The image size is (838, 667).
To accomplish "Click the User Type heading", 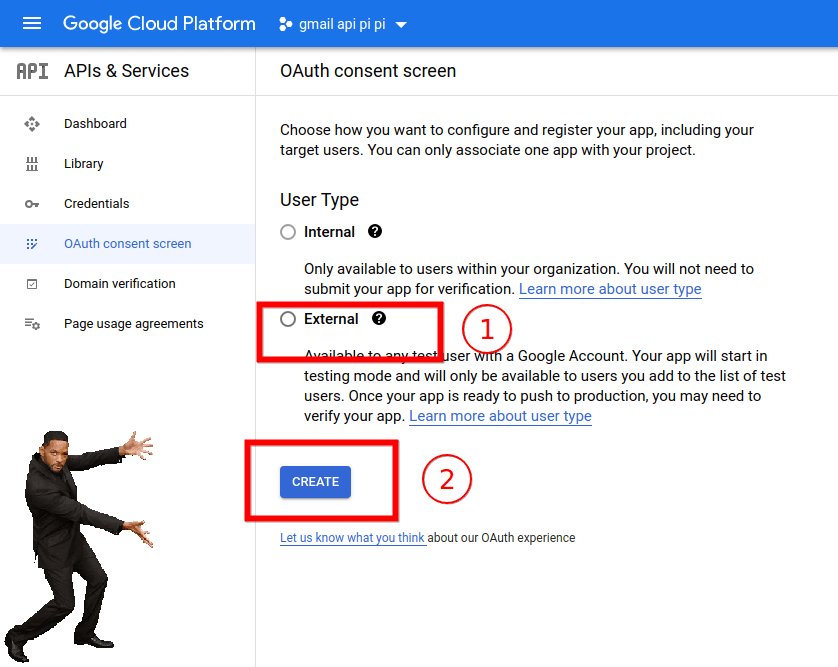I will (320, 200).
